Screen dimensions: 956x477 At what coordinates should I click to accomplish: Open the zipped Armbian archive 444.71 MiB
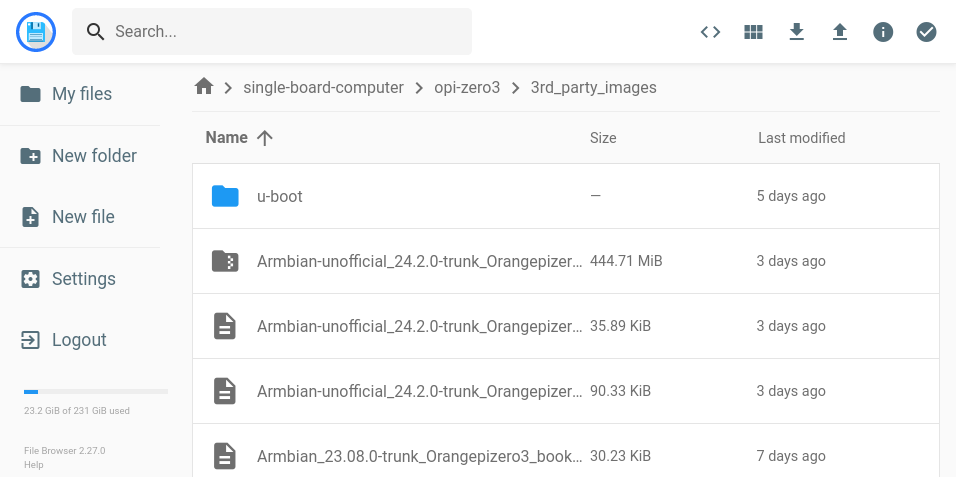[x=419, y=261]
